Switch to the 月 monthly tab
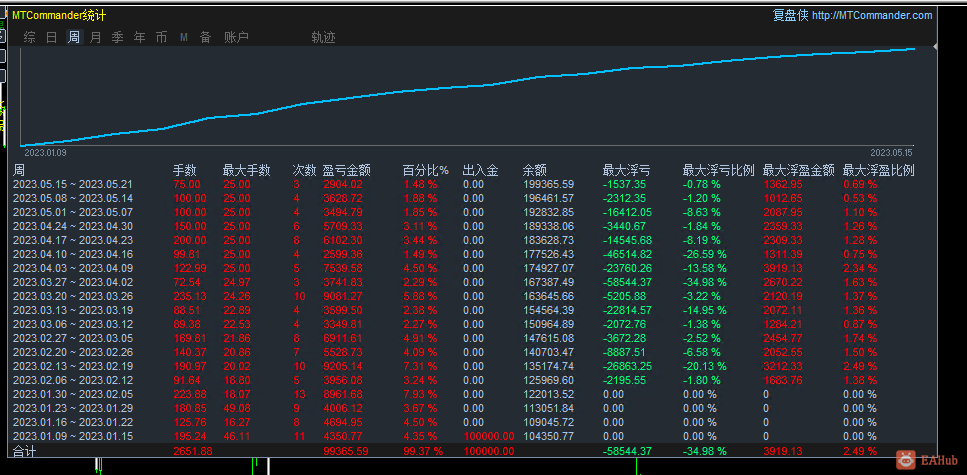Image resolution: width=967 pixels, height=475 pixels. click(95, 38)
